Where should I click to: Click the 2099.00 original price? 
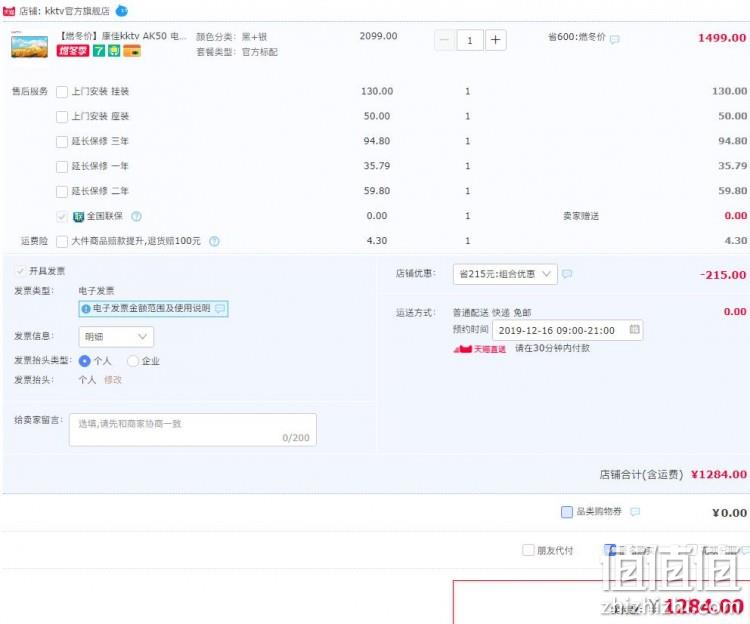click(x=378, y=36)
